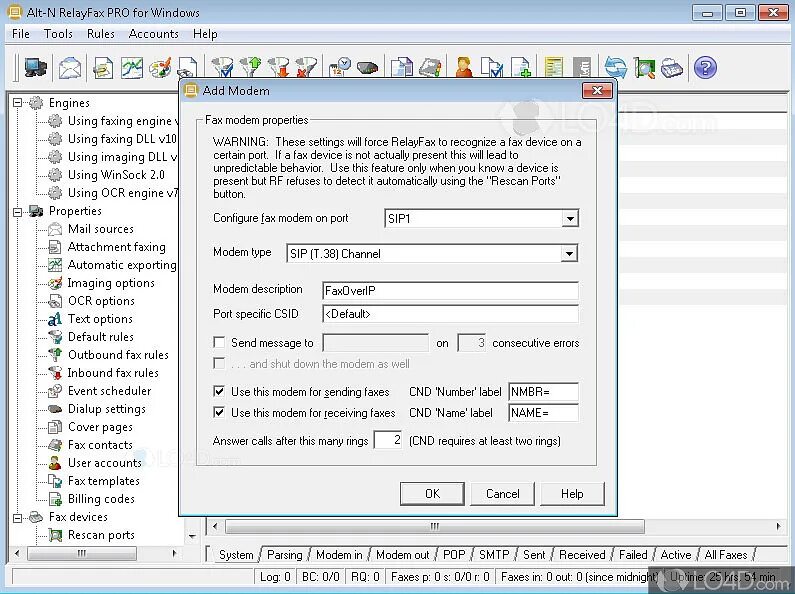Image resolution: width=795 pixels, height=594 pixels.
Task: Click Cancel in the Add Modem dialog
Action: 502,494
